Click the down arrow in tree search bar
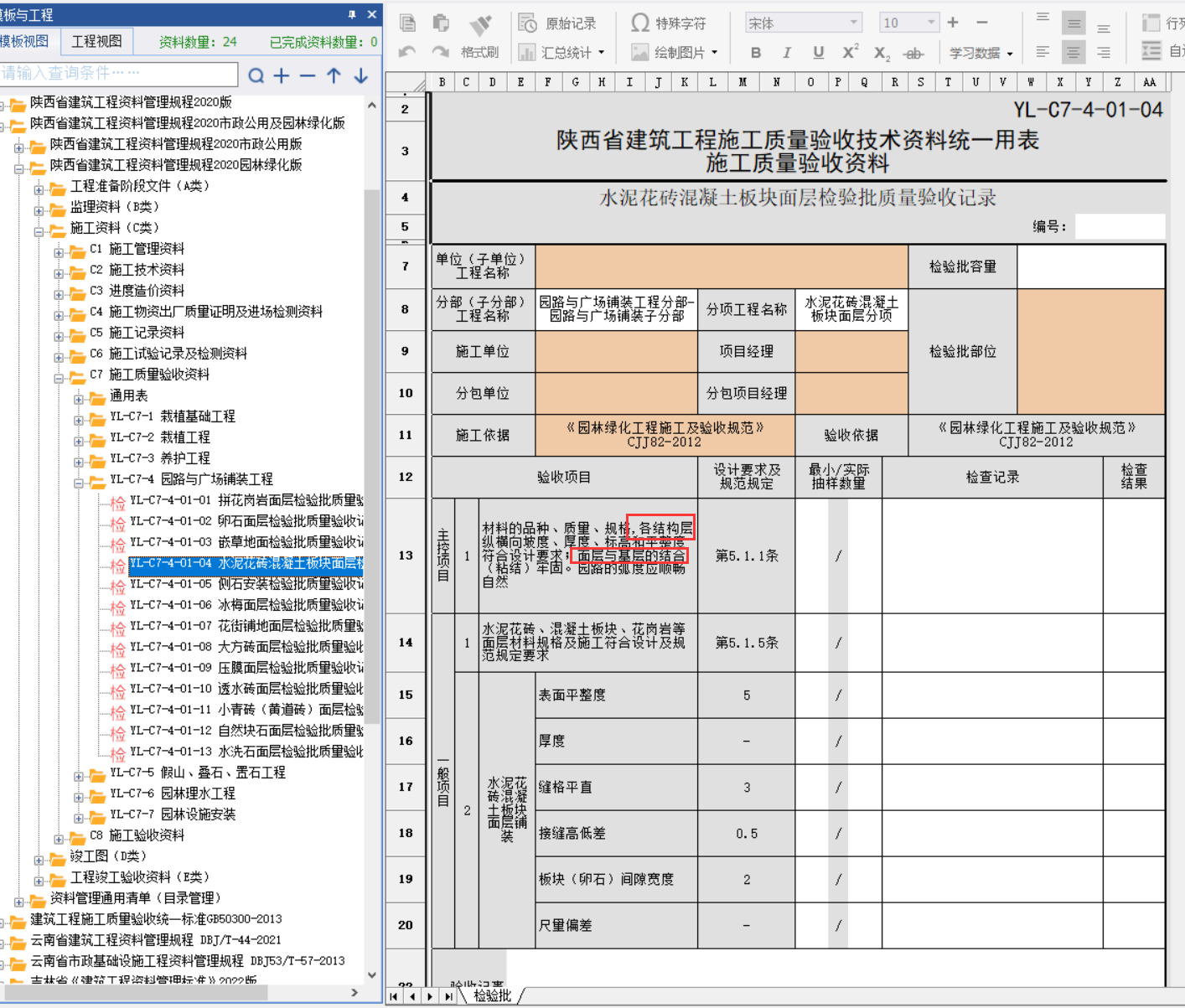This screenshot has width=1185, height=1008. [x=360, y=76]
